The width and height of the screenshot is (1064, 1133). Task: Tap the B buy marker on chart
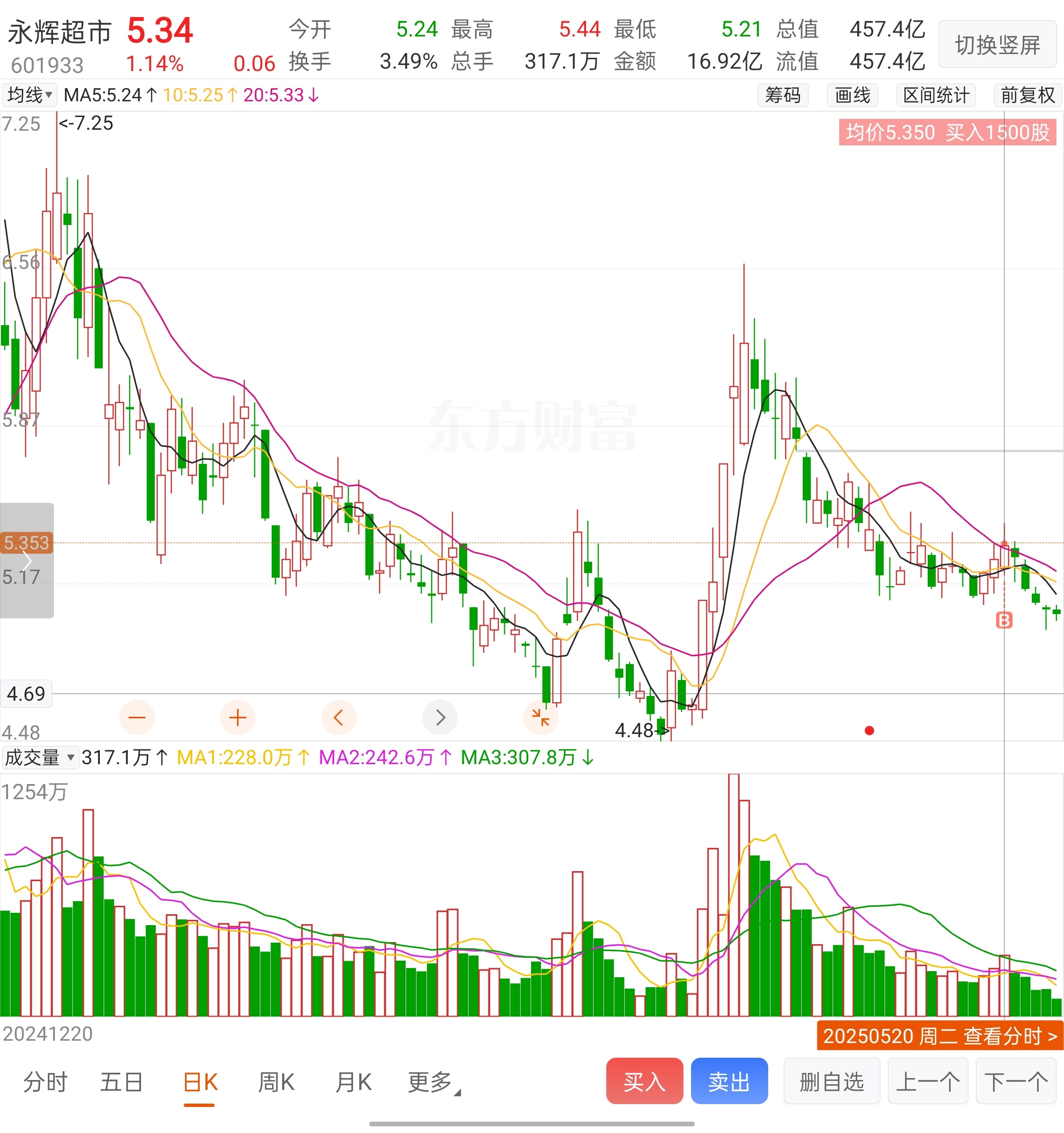click(x=1004, y=620)
